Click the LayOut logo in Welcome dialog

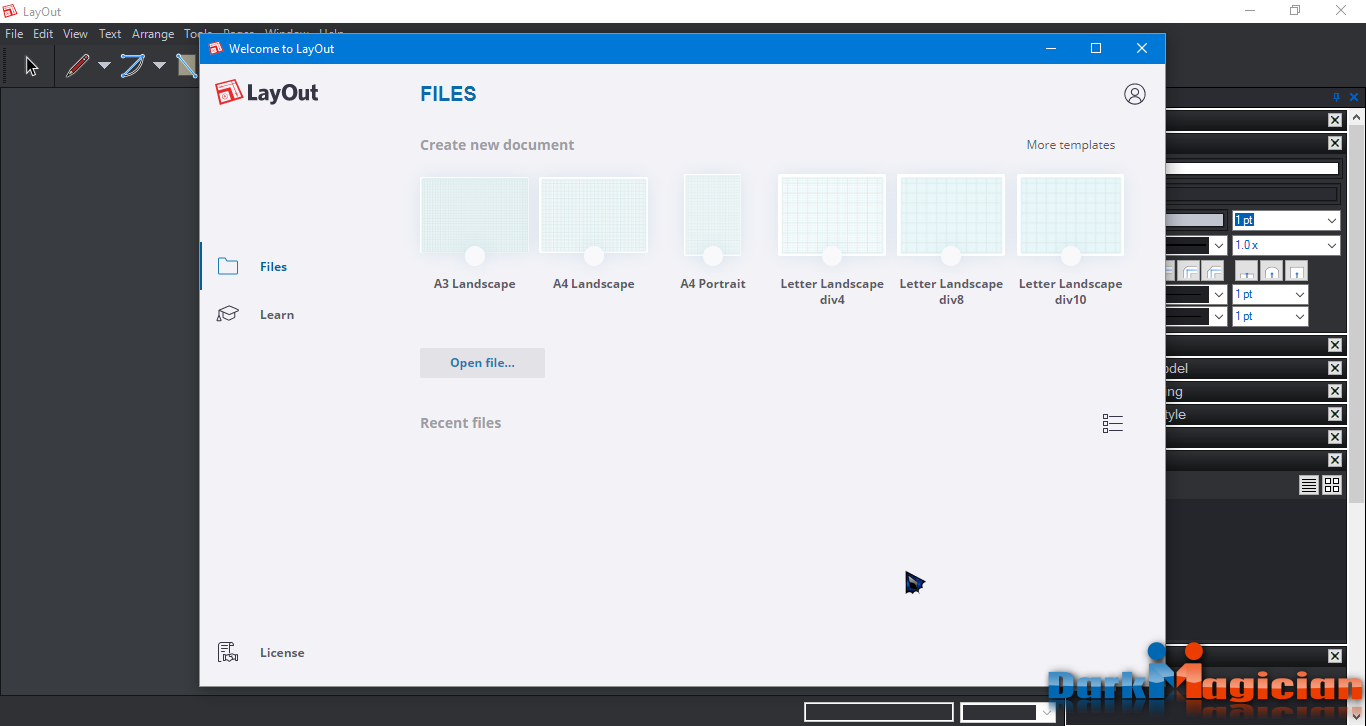pos(267,93)
